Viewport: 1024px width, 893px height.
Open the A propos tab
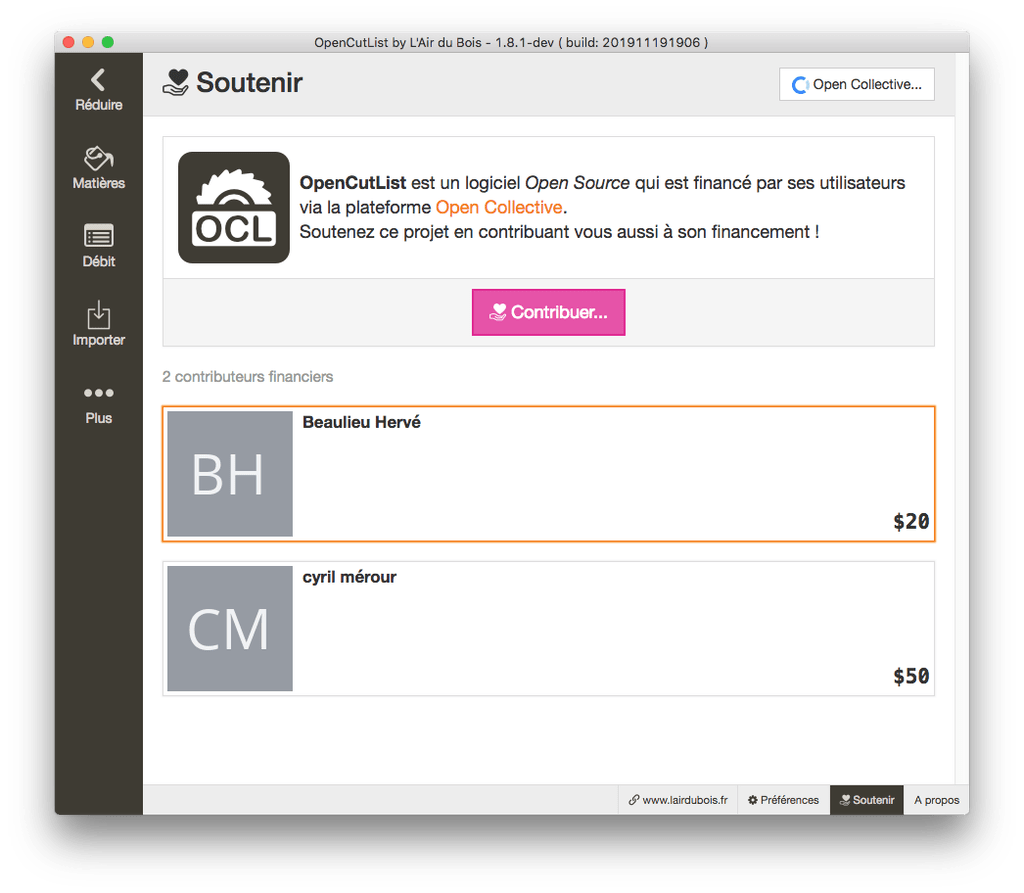[936, 800]
